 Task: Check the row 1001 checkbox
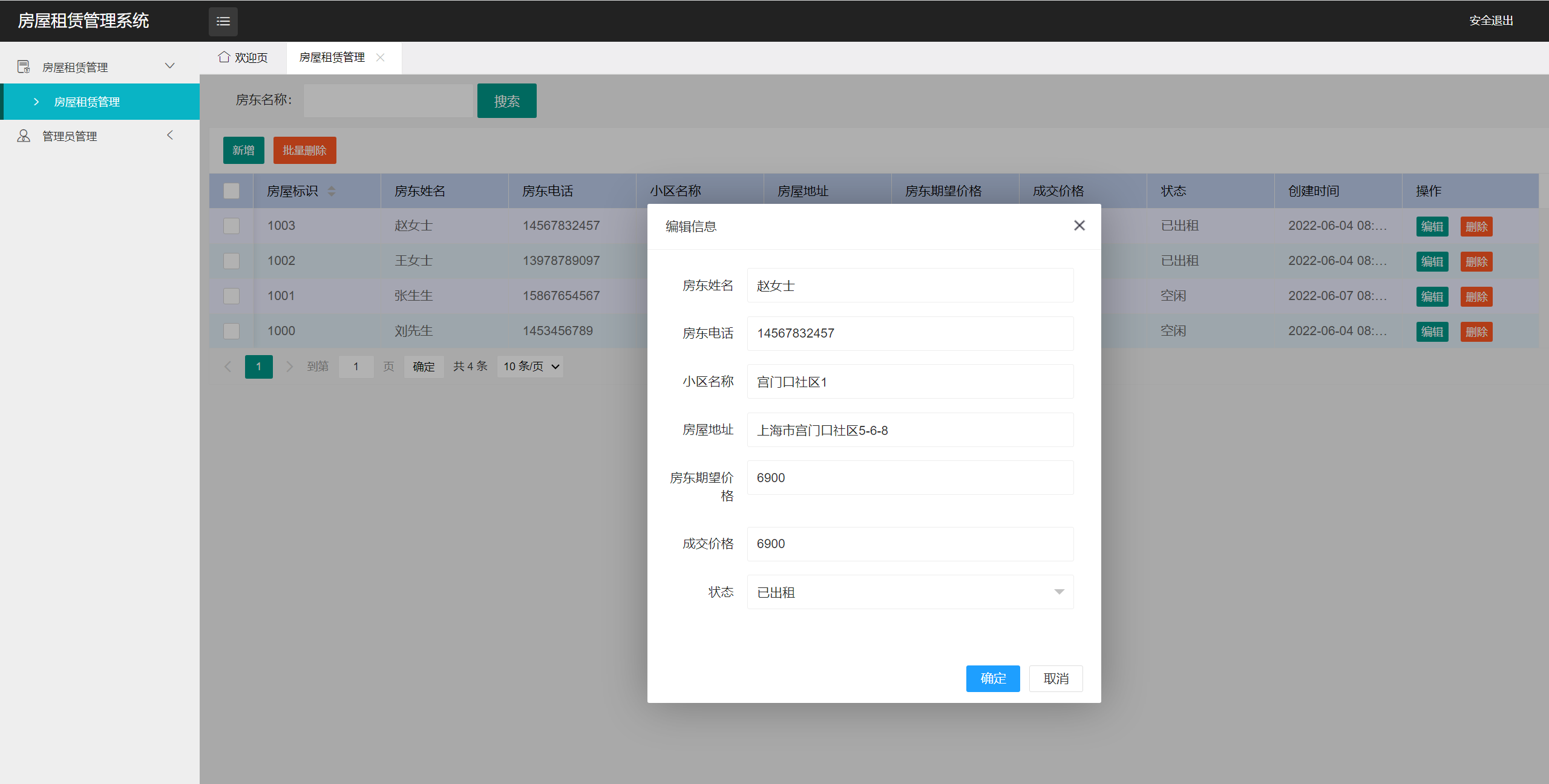pos(231,296)
